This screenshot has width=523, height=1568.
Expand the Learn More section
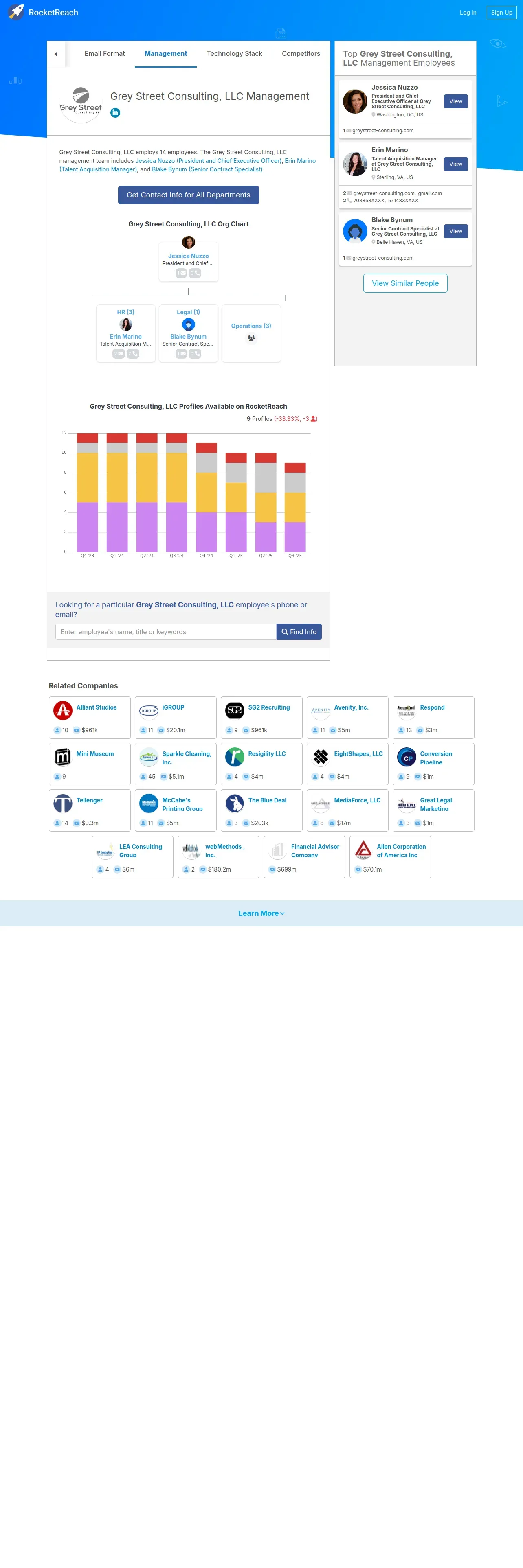coord(261,913)
